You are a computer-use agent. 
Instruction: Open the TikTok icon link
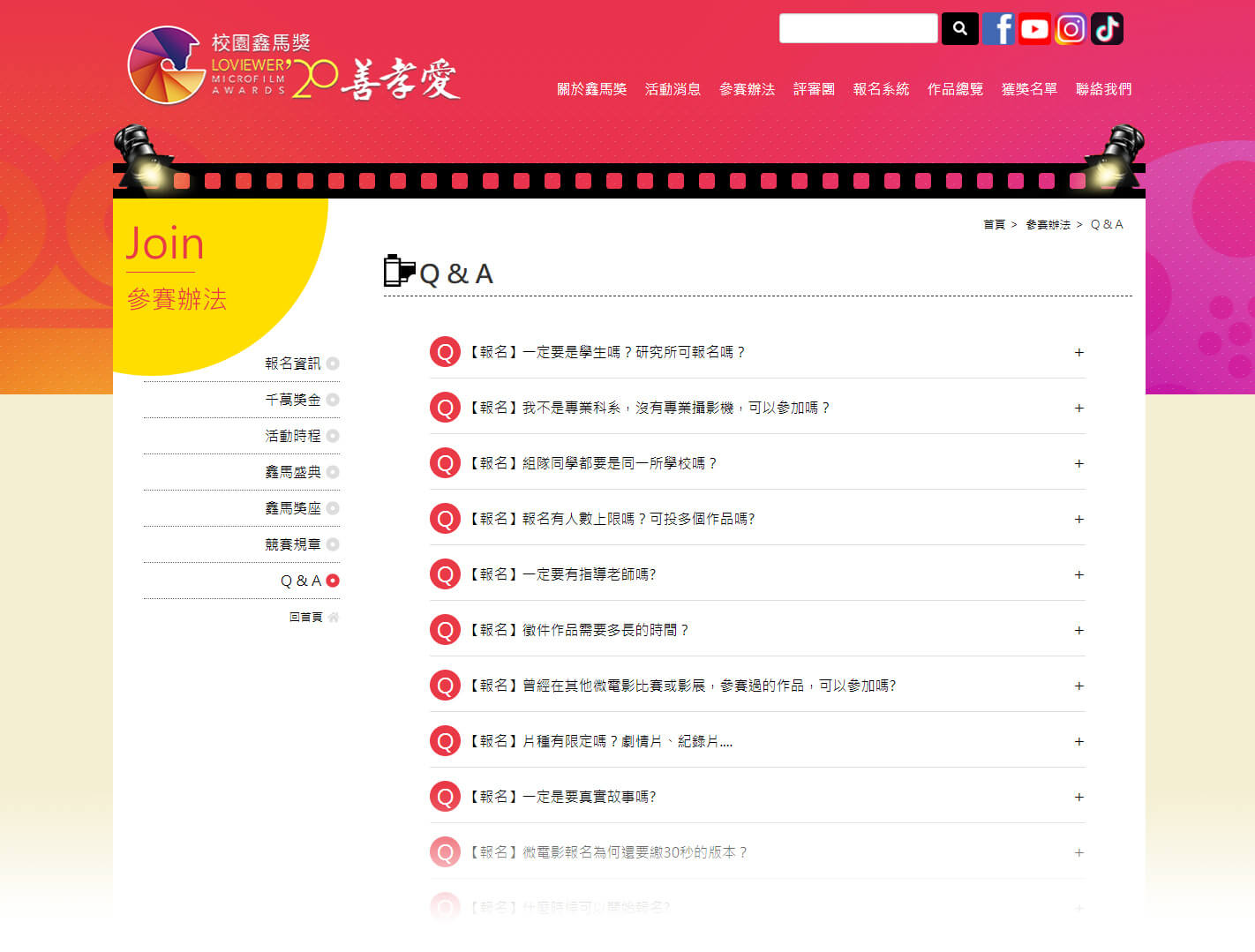(x=1107, y=28)
